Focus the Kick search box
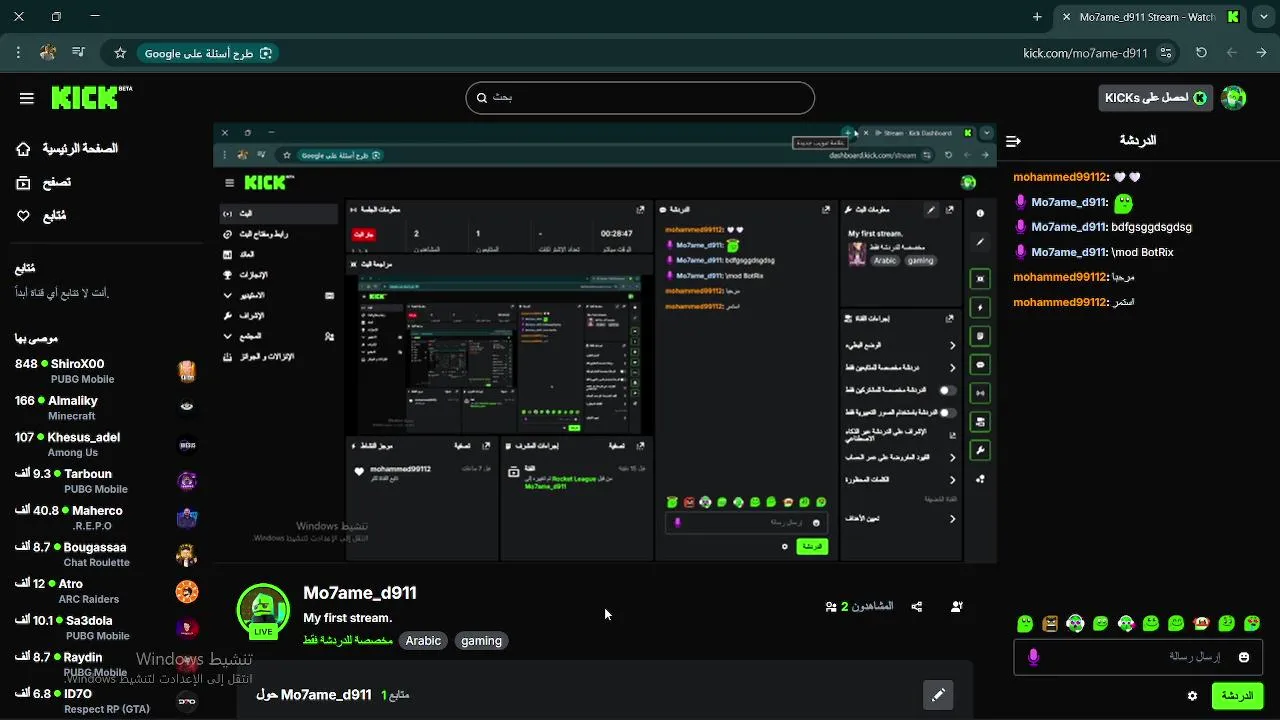The height and width of the screenshot is (720, 1280). point(640,98)
